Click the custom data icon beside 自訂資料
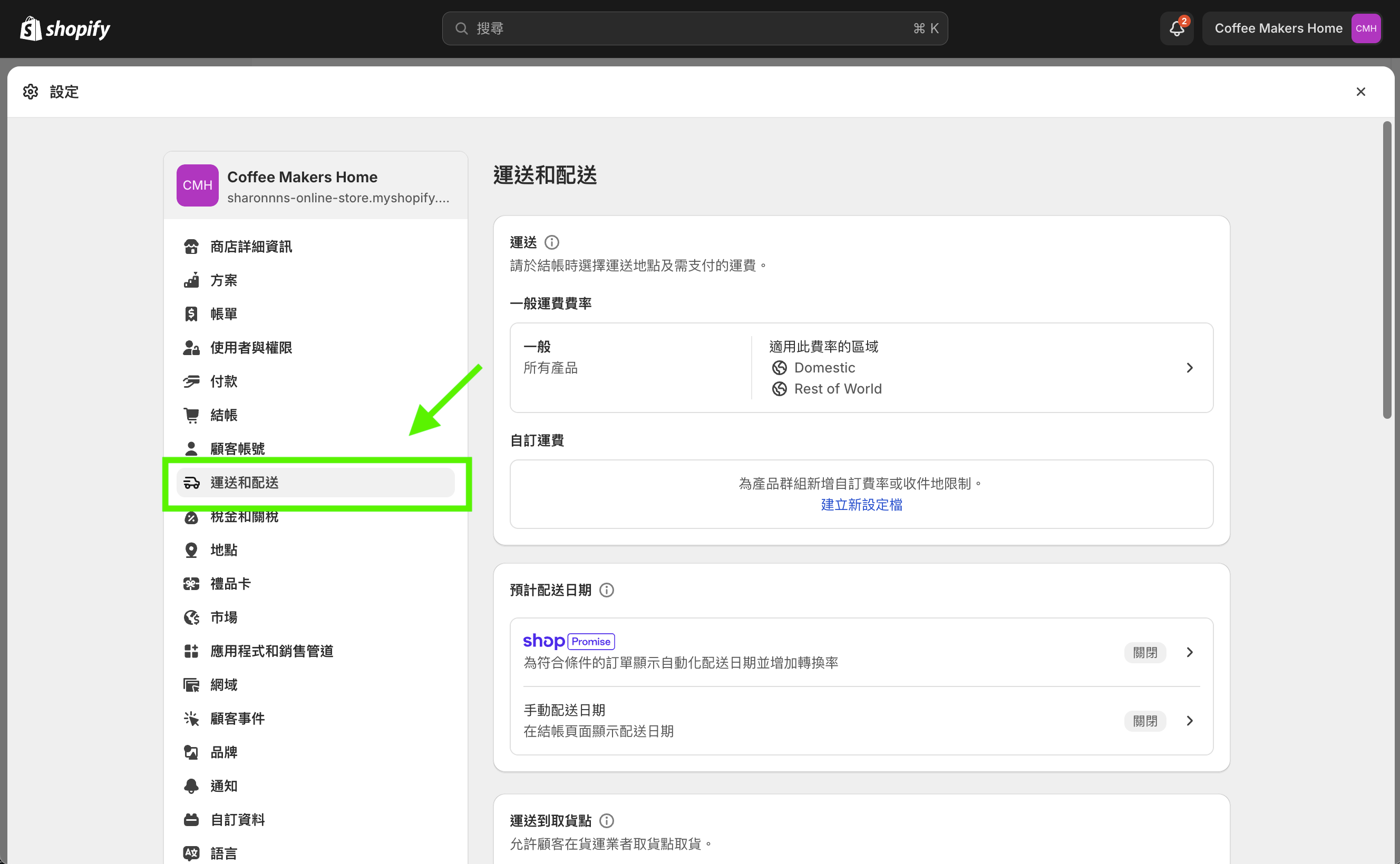The height and width of the screenshot is (864, 1400). click(191, 820)
